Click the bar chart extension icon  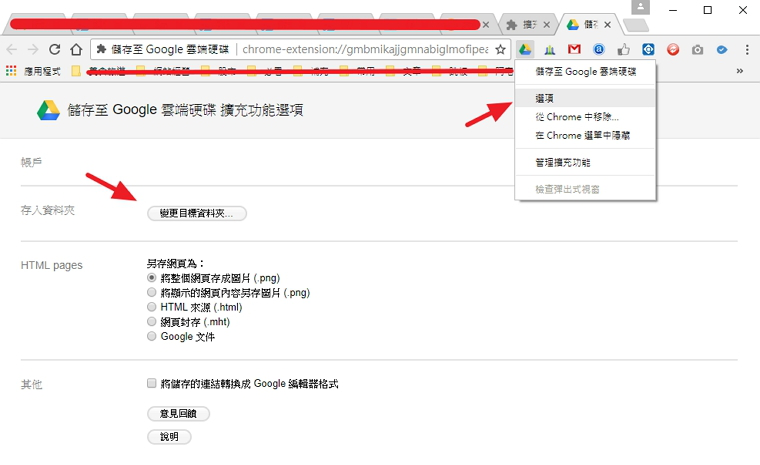tap(550, 49)
